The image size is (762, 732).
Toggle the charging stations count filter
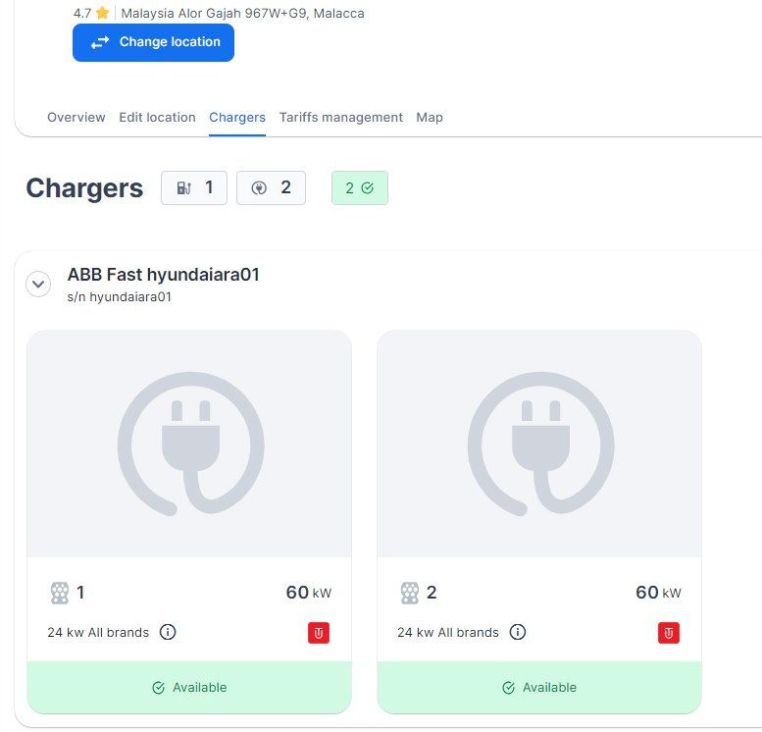click(194, 188)
